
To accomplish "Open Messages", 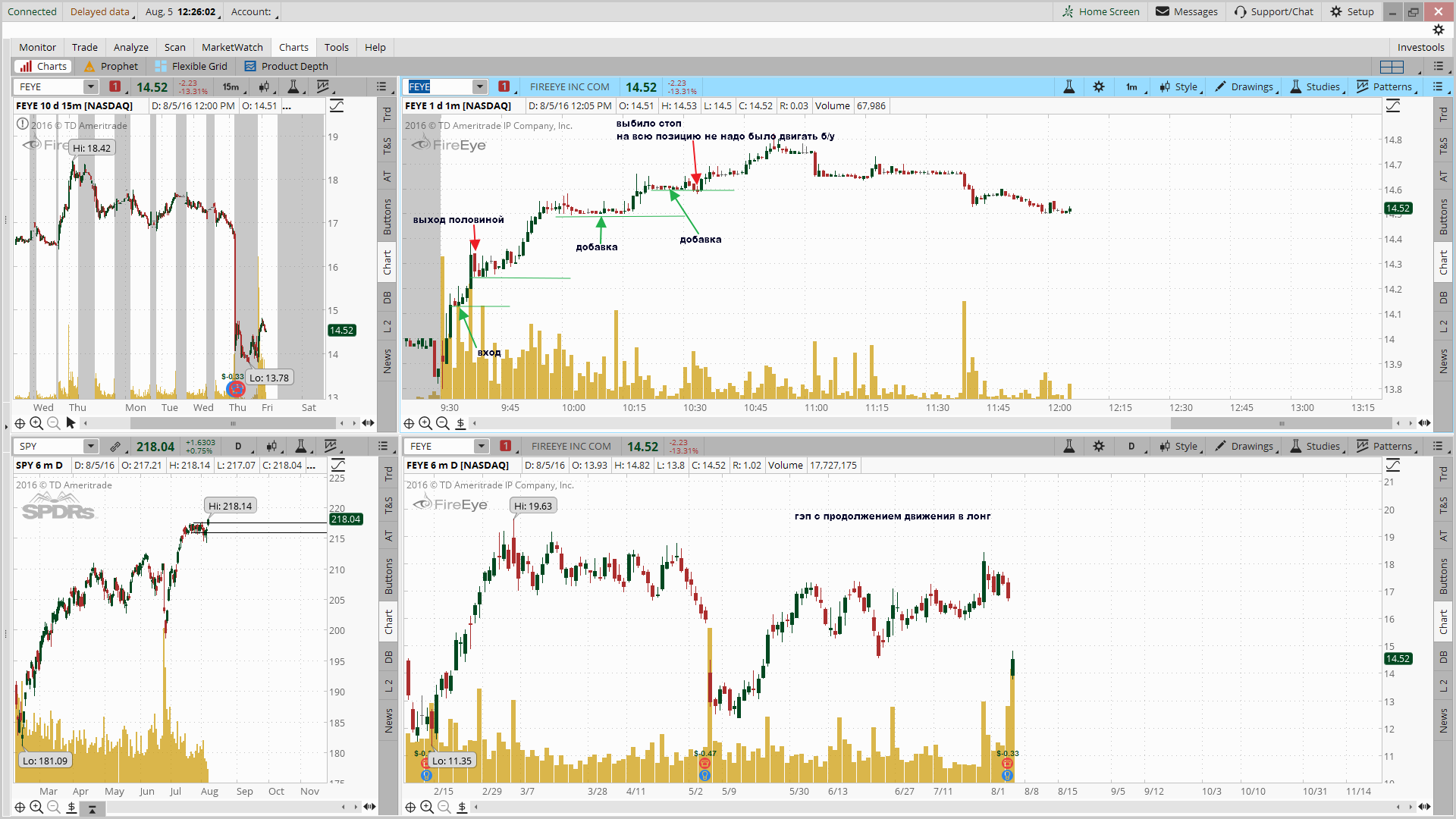I will click(x=1187, y=11).
